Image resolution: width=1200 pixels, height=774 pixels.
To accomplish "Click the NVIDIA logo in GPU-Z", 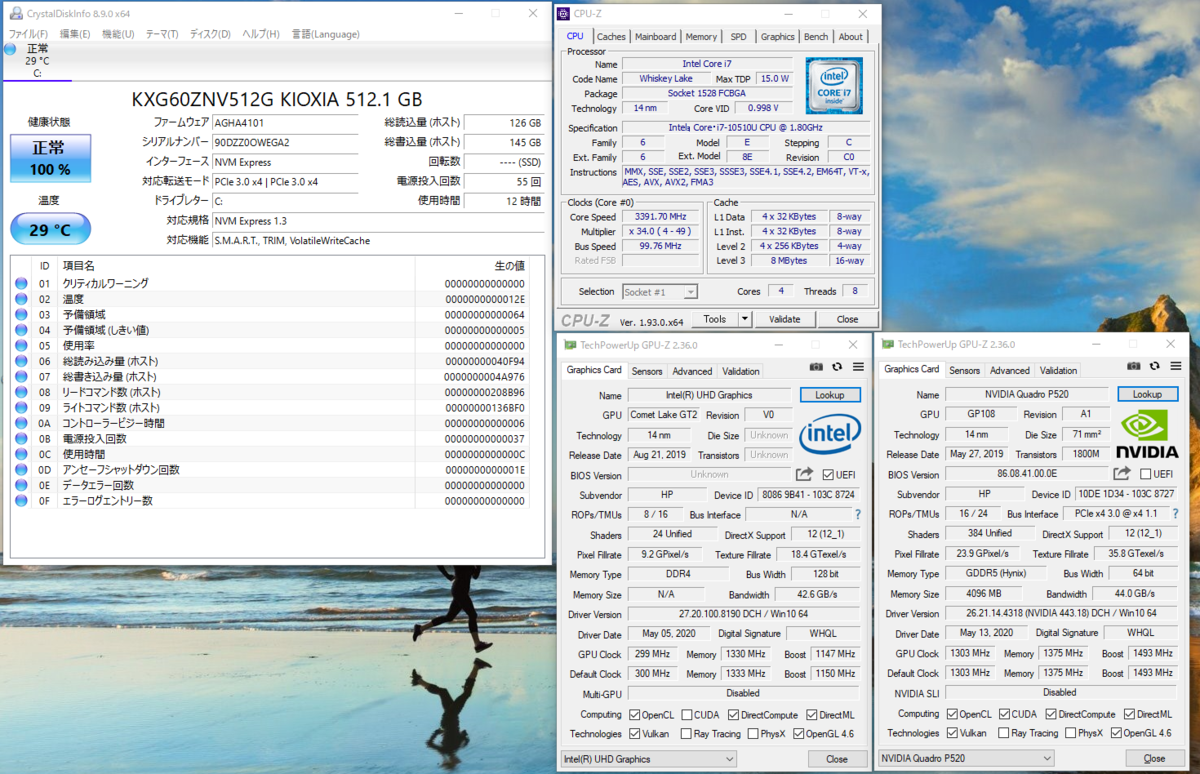I will pyautogui.click(x=1147, y=436).
